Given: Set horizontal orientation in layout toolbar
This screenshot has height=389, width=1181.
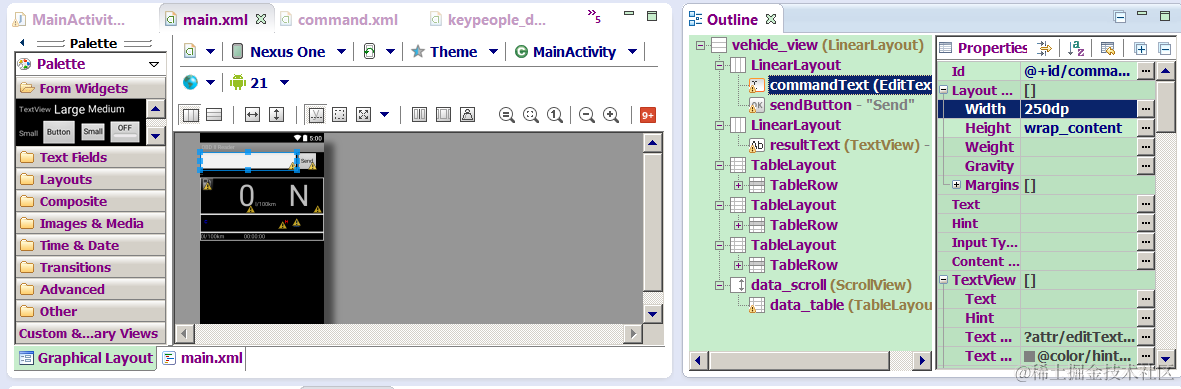Looking at the screenshot, I should tap(191, 115).
